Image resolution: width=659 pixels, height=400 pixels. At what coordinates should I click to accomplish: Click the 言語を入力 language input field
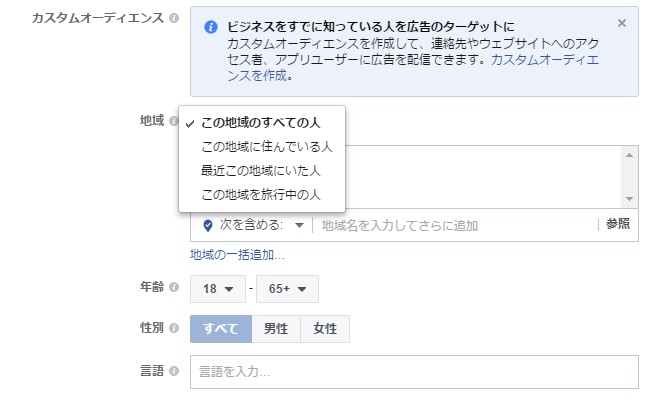pos(414,372)
